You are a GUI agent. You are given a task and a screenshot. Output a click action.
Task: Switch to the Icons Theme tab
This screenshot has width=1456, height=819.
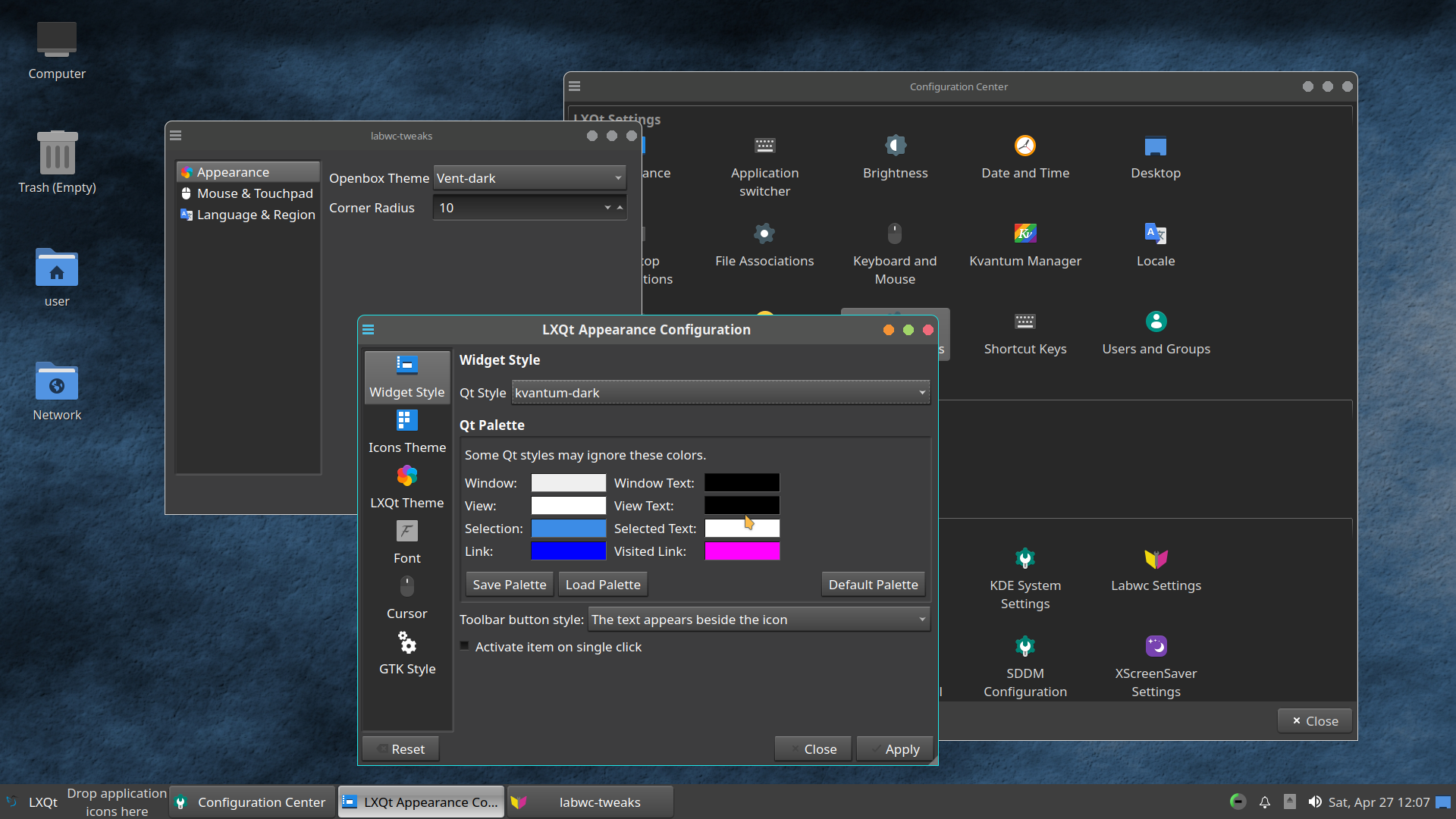(x=406, y=431)
